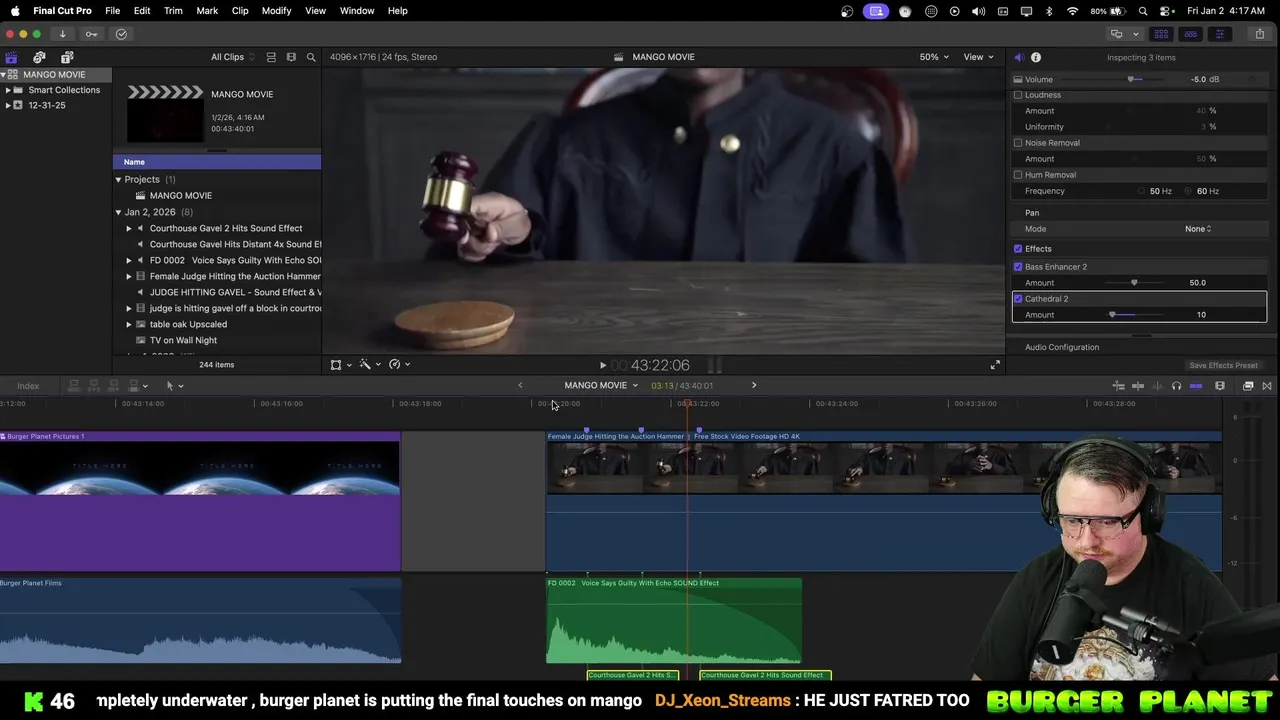Open the Retime speedometer dropdown
1280x720 pixels.
coord(399,365)
